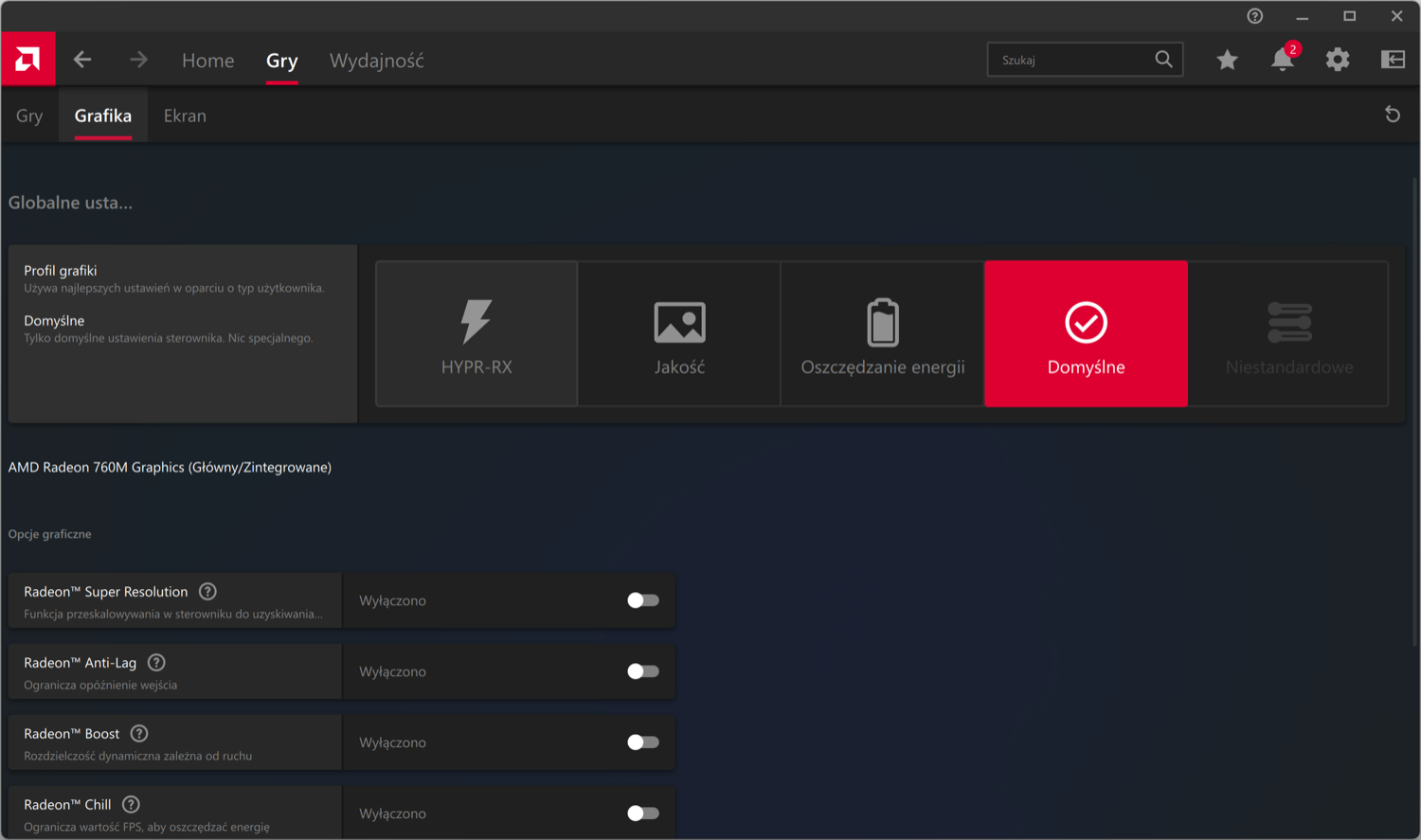The image size is (1421, 840).
Task: Click AMD Radeon 760M Graphics label
Action: [x=170, y=468]
